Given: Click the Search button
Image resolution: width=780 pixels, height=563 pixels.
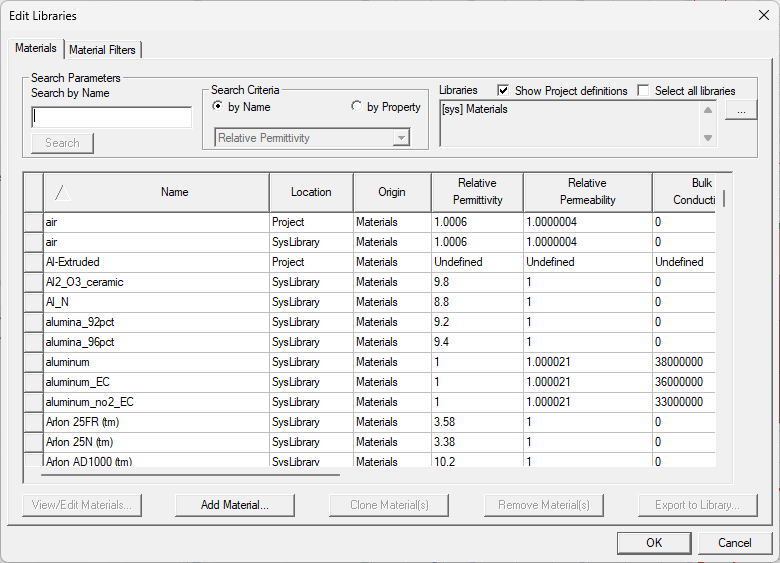Looking at the screenshot, I should (x=62, y=143).
